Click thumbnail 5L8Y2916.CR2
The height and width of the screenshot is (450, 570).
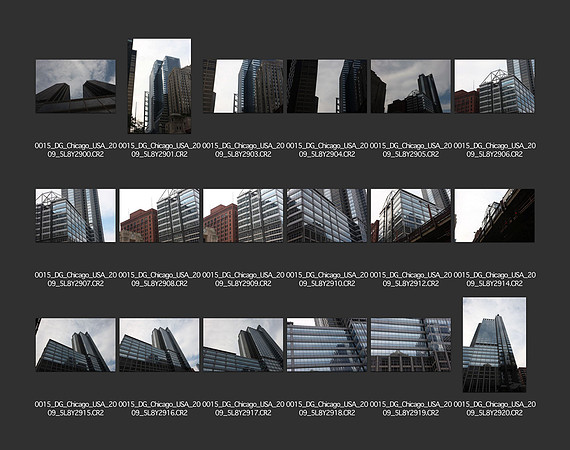click(x=160, y=345)
